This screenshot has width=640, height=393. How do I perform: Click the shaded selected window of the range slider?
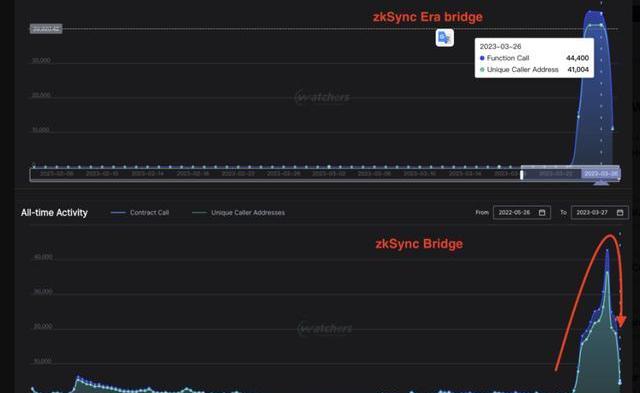[x=571, y=173]
